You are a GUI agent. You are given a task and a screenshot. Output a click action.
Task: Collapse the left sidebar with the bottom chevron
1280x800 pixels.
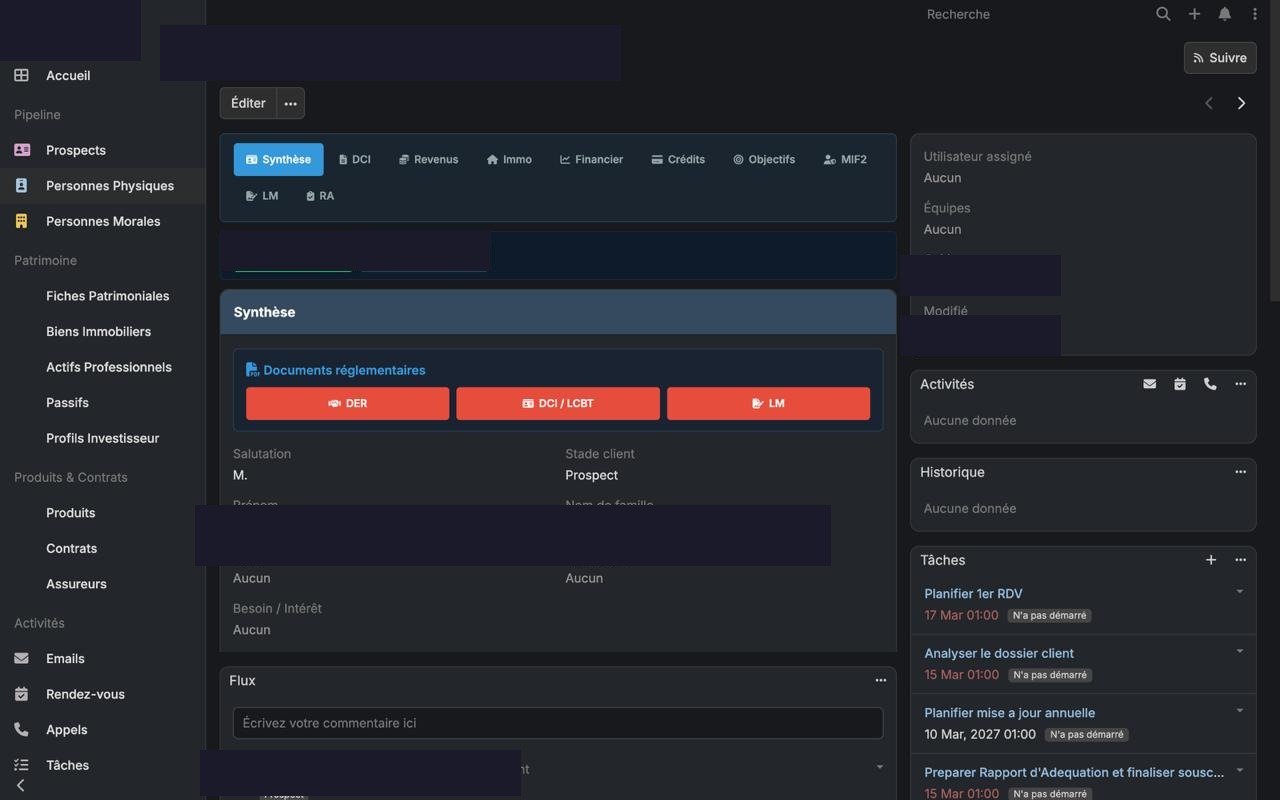click(22, 785)
